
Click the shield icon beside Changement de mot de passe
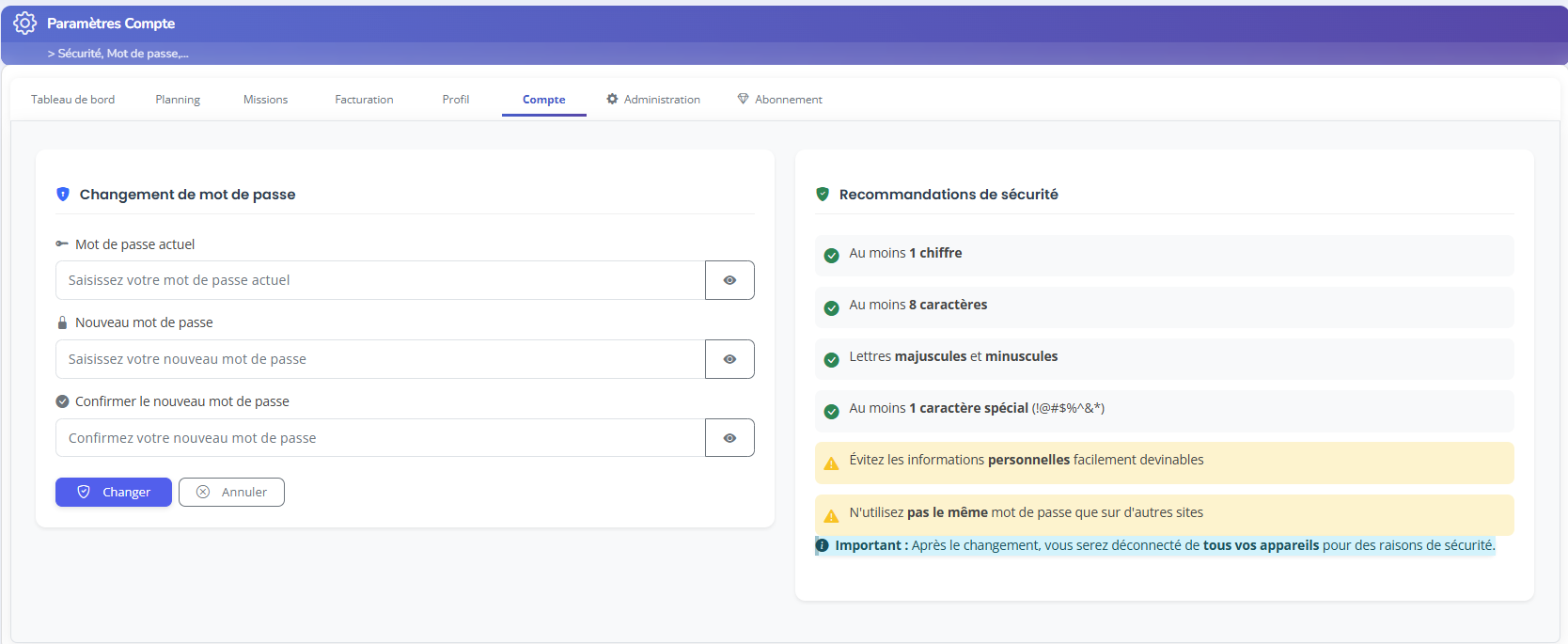(x=63, y=195)
